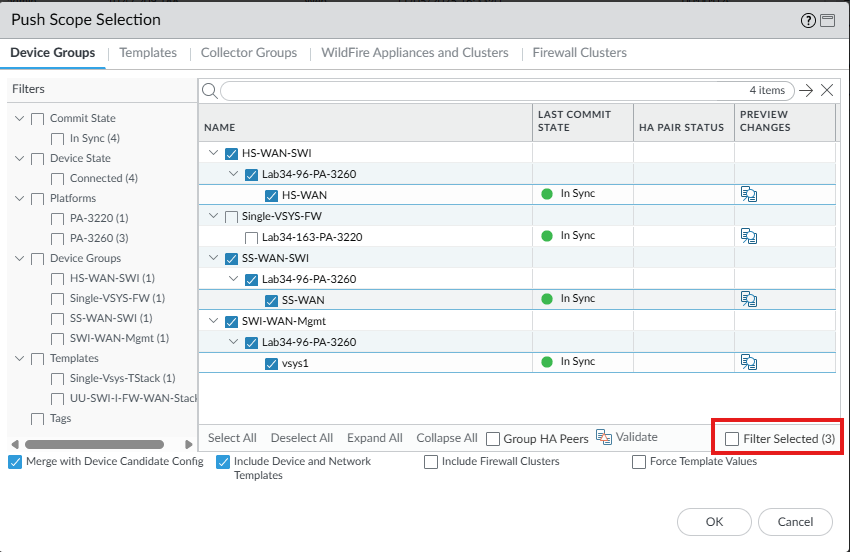The width and height of the screenshot is (850, 552).
Task: Click the Filters panel horizontal scrollbar
Action: pos(94,444)
